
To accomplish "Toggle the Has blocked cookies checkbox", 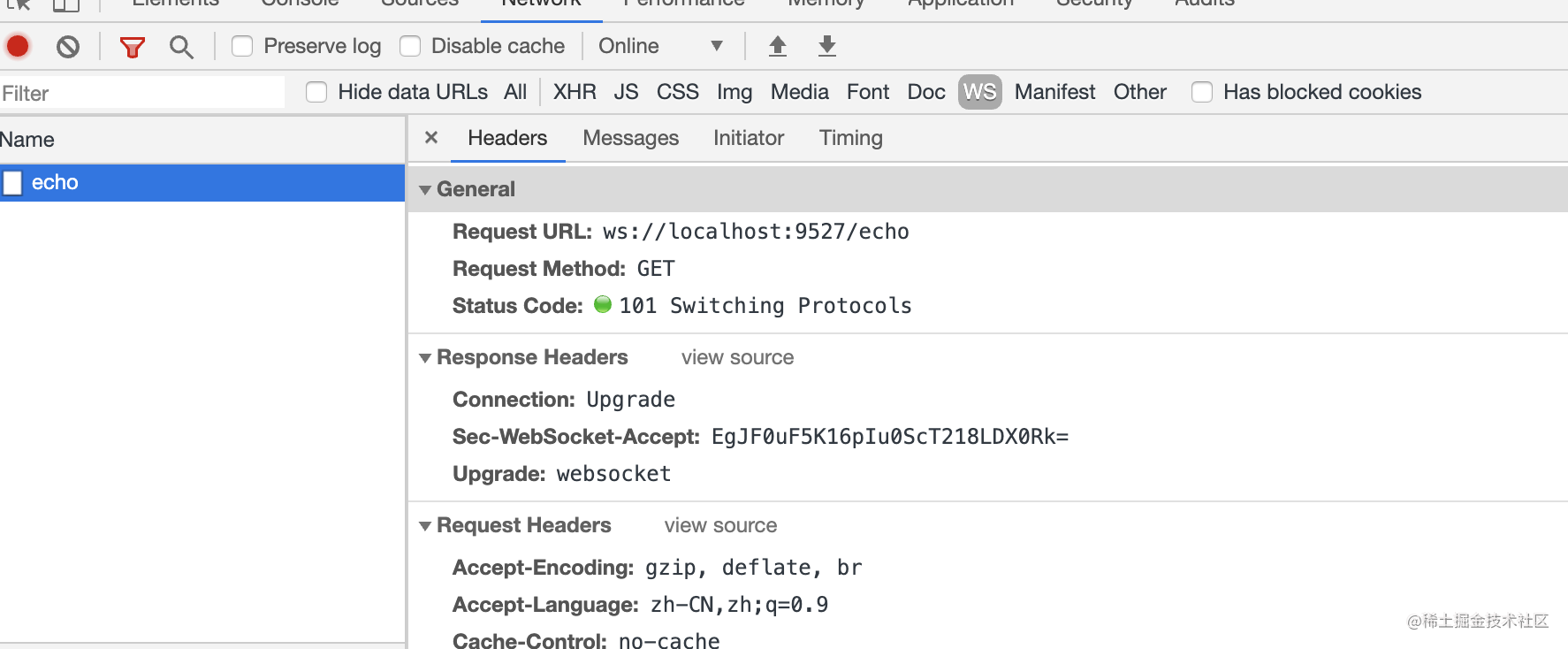I will pyautogui.click(x=1202, y=92).
